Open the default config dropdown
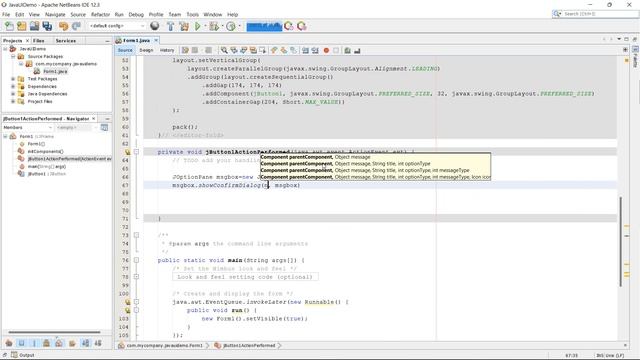The height and width of the screenshot is (360, 640). (117, 26)
